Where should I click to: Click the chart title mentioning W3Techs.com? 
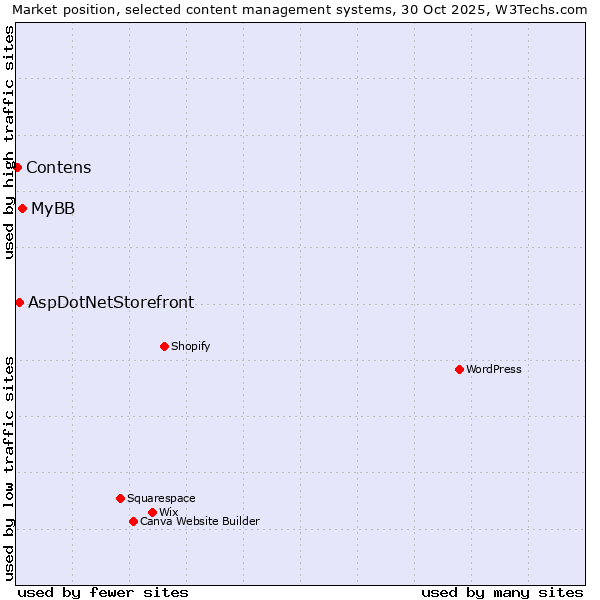299,9
